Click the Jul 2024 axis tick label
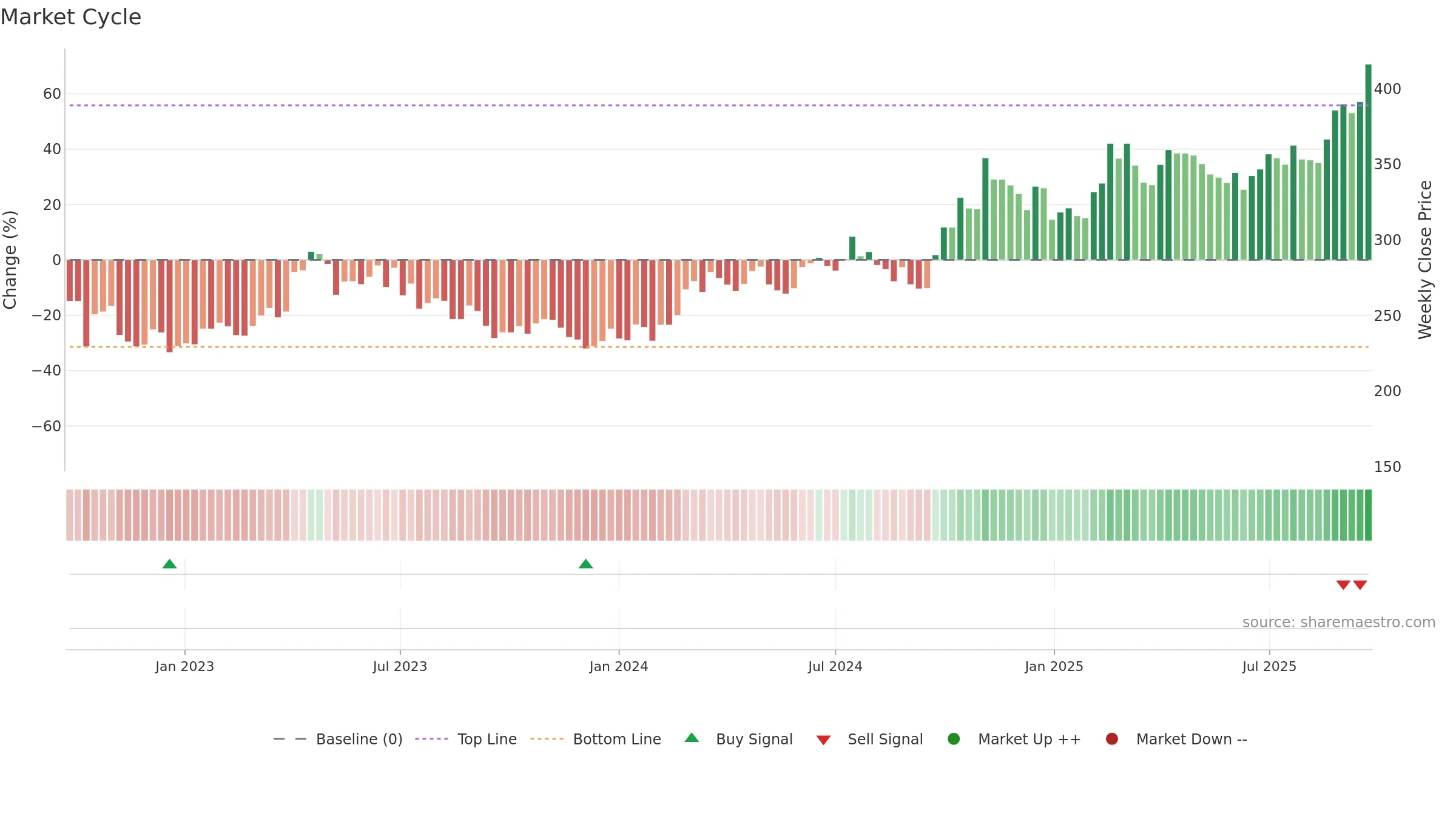Image resolution: width=1456 pixels, height=819 pixels. (835, 667)
